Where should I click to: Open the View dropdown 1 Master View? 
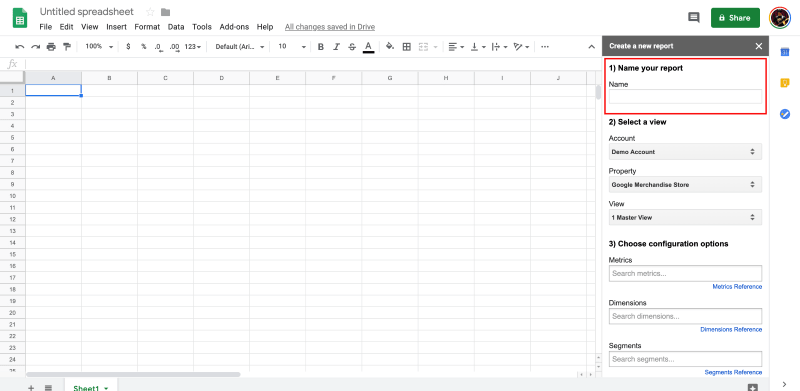(x=685, y=217)
